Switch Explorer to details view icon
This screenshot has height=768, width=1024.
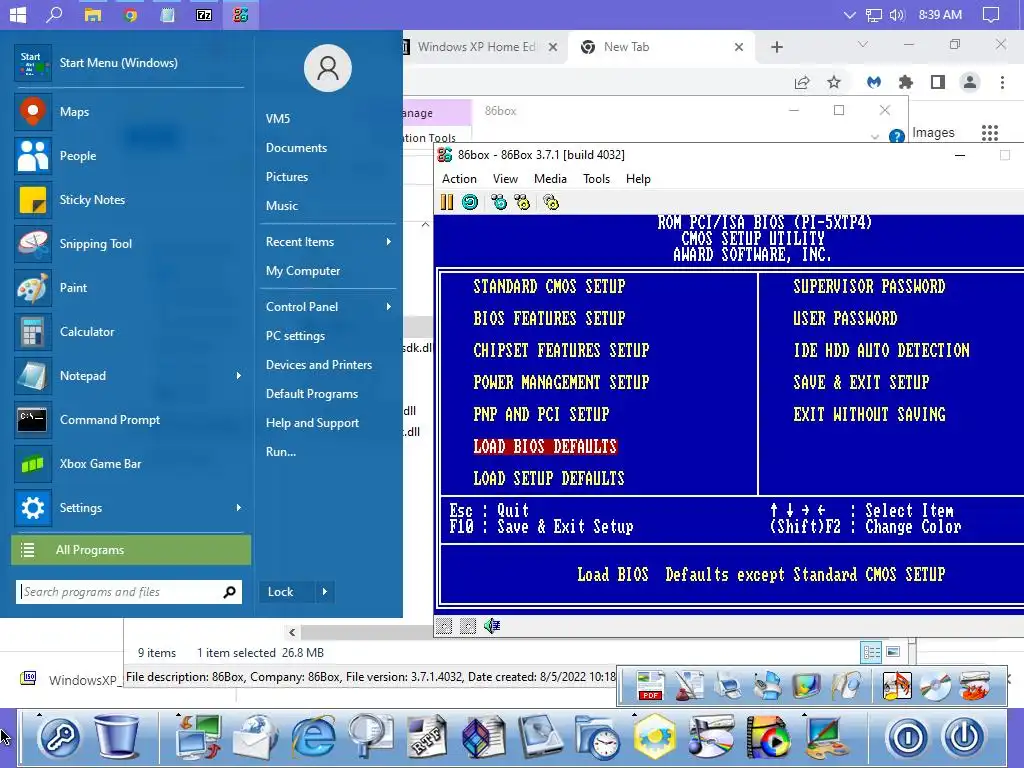coord(871,652)
